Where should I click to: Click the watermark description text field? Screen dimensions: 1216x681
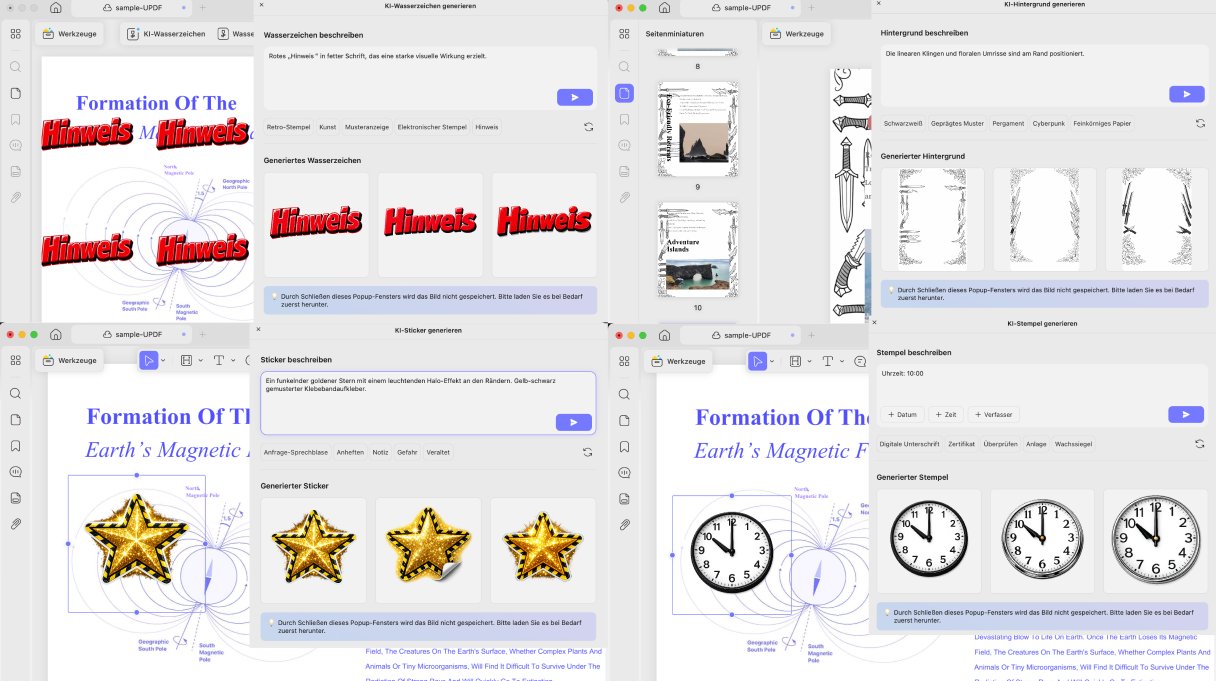pyautogui.click(x=430, y=77)
